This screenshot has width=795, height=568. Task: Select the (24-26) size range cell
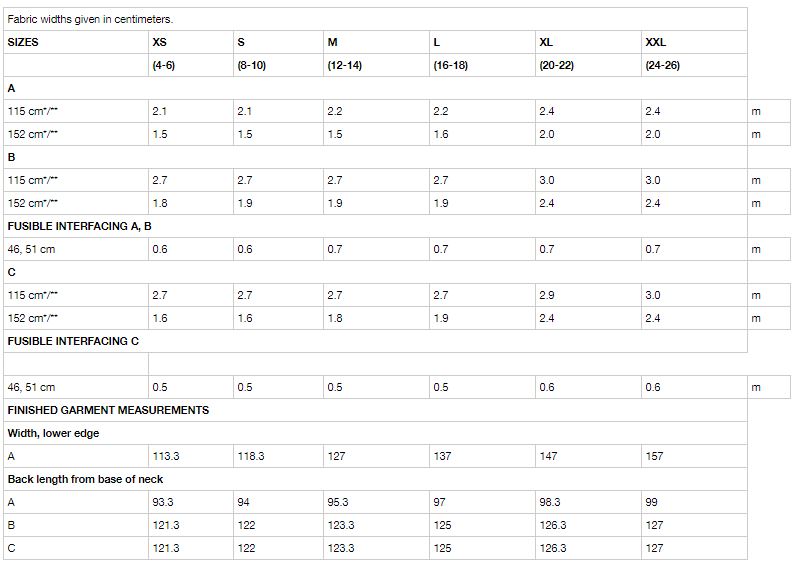click(x=694, y=65)
